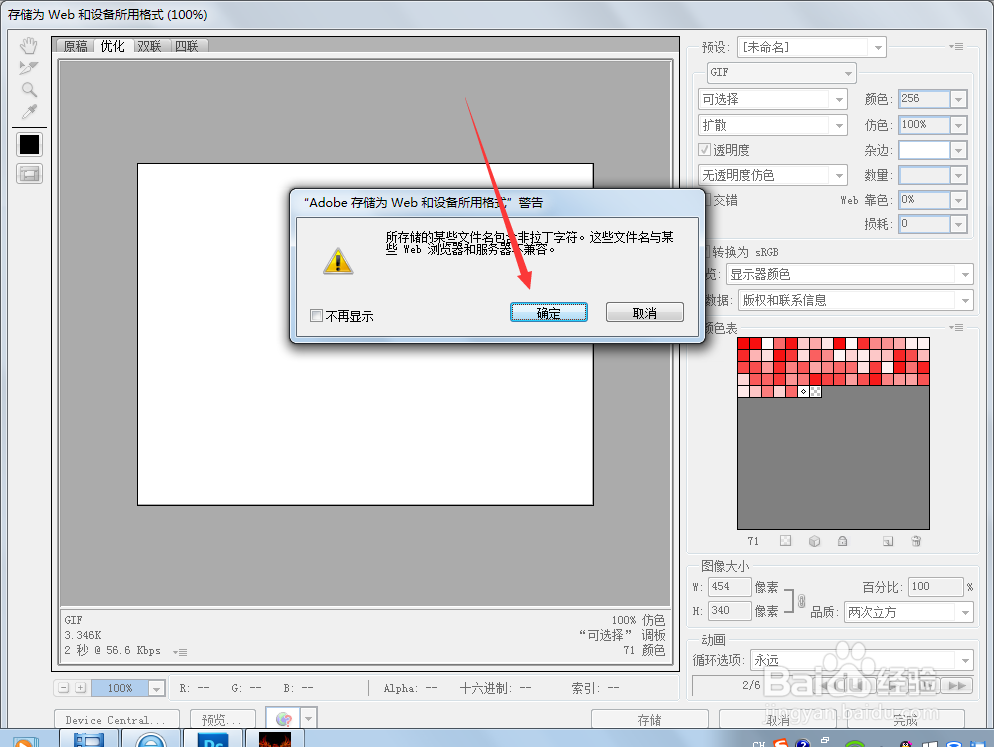The width and height of the screenshot is (994, 747).
Task: Click the W width field showing 454
Action: [729, 587]
